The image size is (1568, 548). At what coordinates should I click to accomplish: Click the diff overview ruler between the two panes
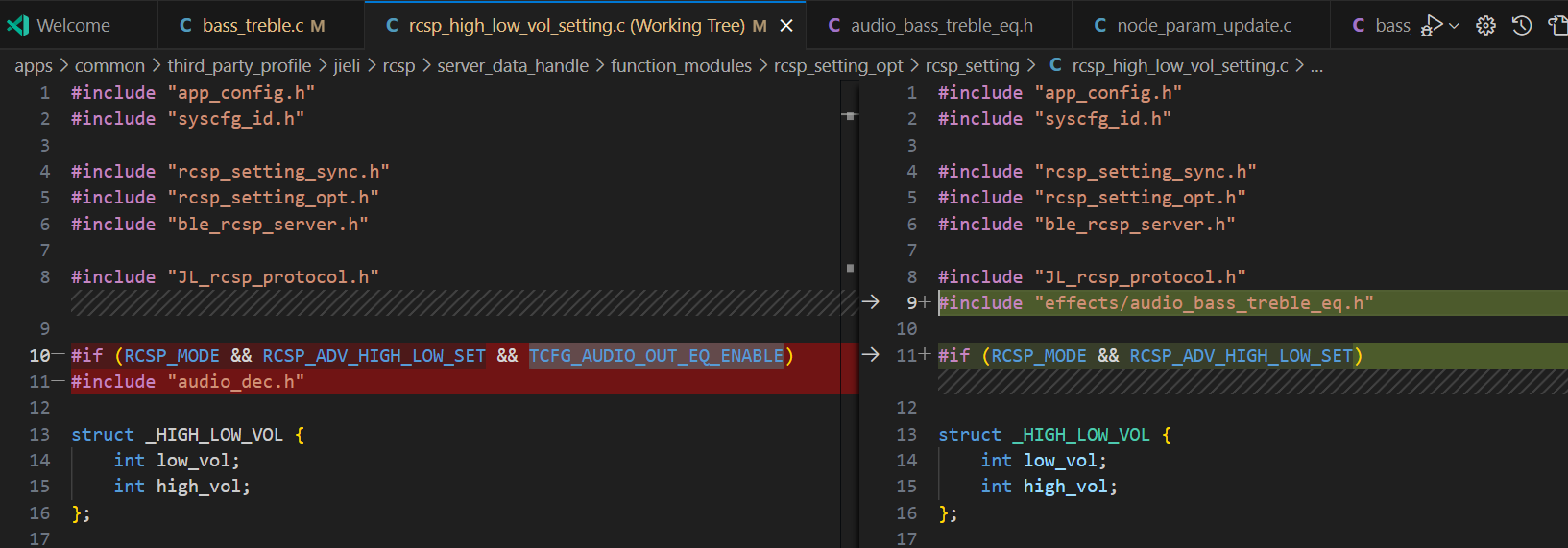850,315
